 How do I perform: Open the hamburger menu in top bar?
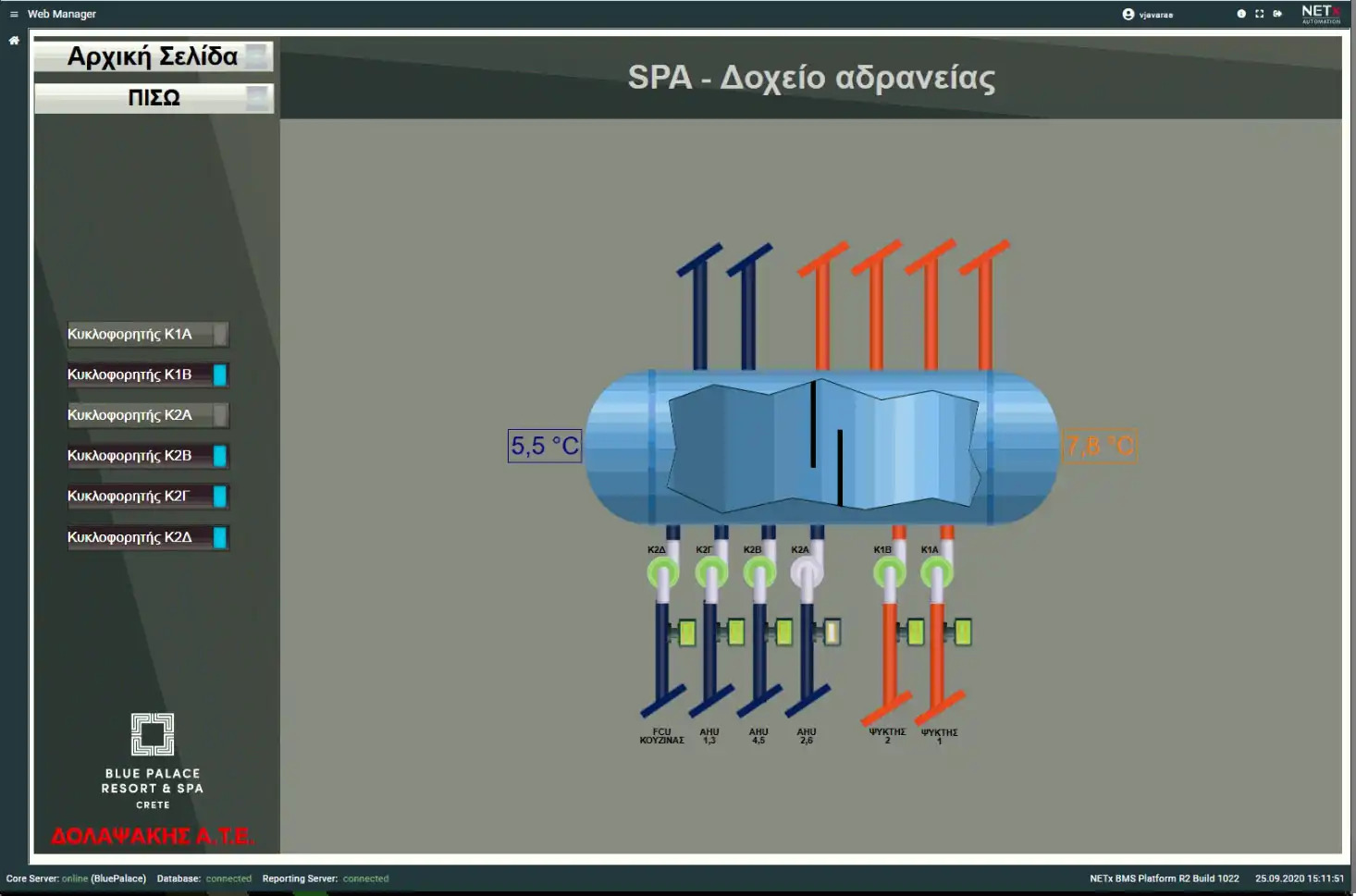pyautogui.click(x=14, y=14)
